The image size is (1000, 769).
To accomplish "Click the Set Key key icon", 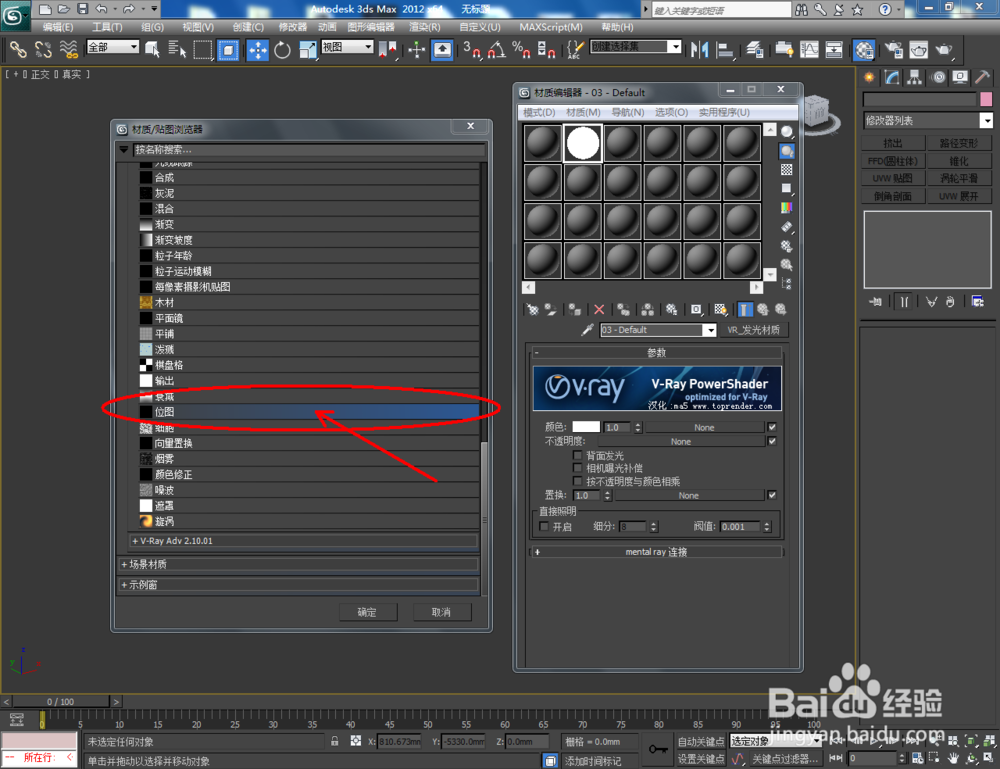I will (x=658, y=749).
